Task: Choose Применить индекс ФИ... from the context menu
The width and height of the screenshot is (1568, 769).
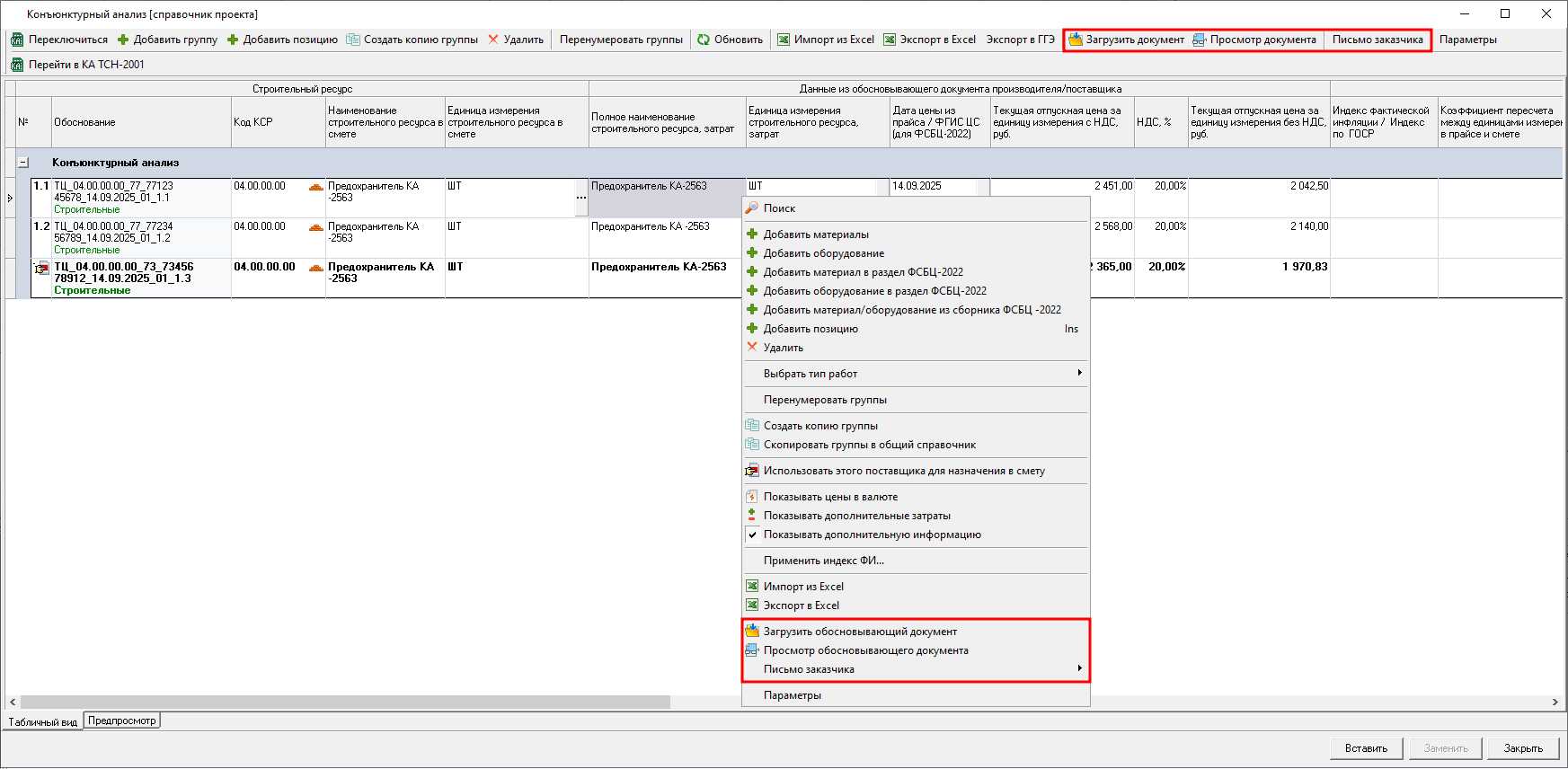Action: 823,561
